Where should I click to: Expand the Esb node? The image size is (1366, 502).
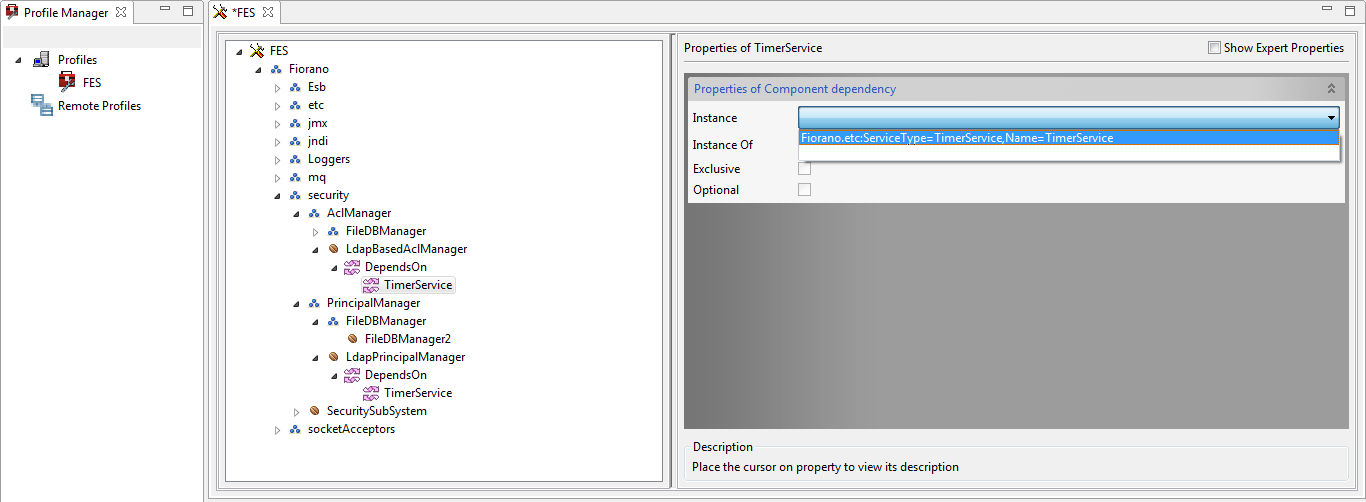[278, 88]
